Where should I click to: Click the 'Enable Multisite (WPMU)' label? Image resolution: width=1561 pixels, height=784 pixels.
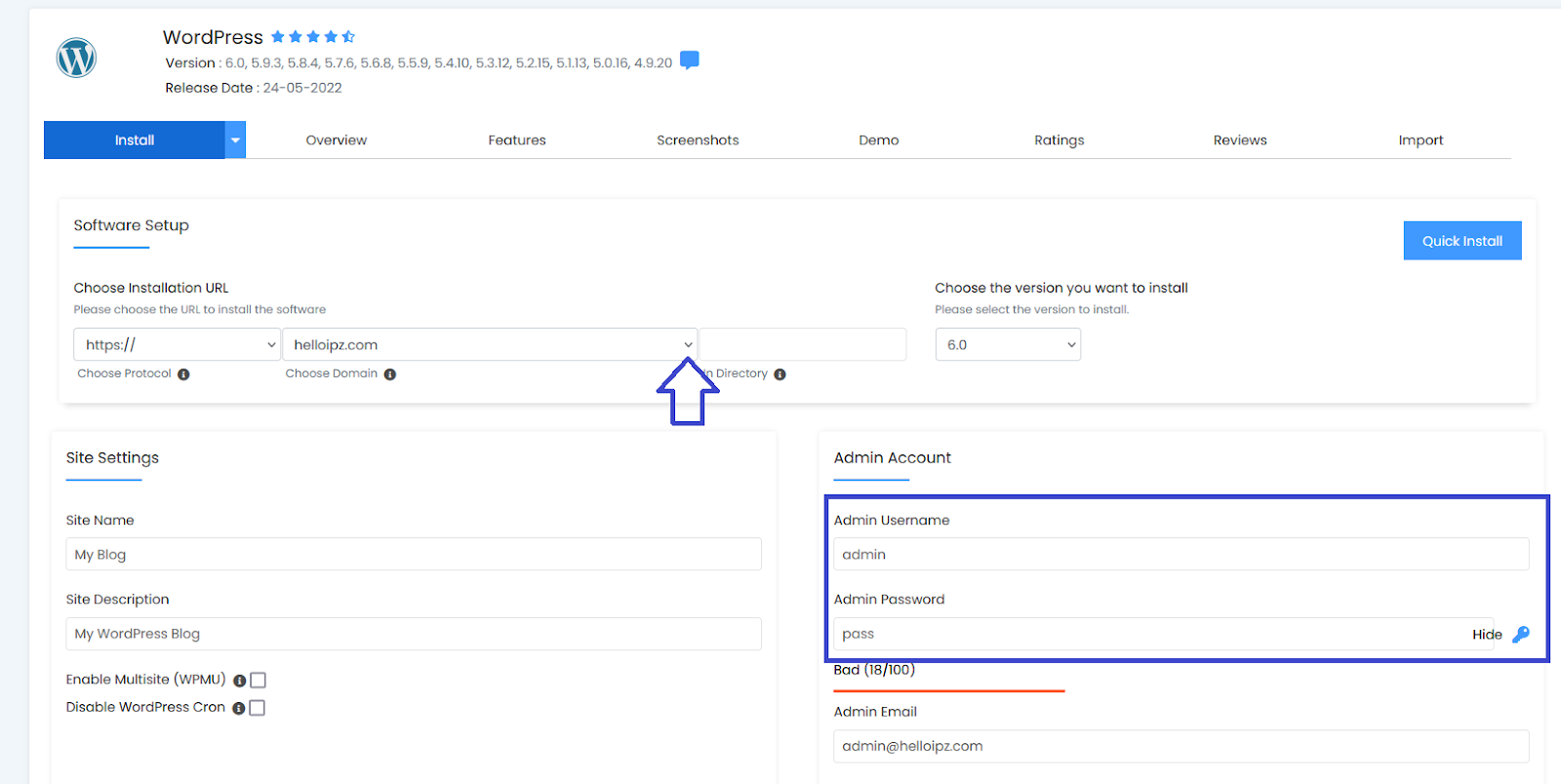pos(146,680)
